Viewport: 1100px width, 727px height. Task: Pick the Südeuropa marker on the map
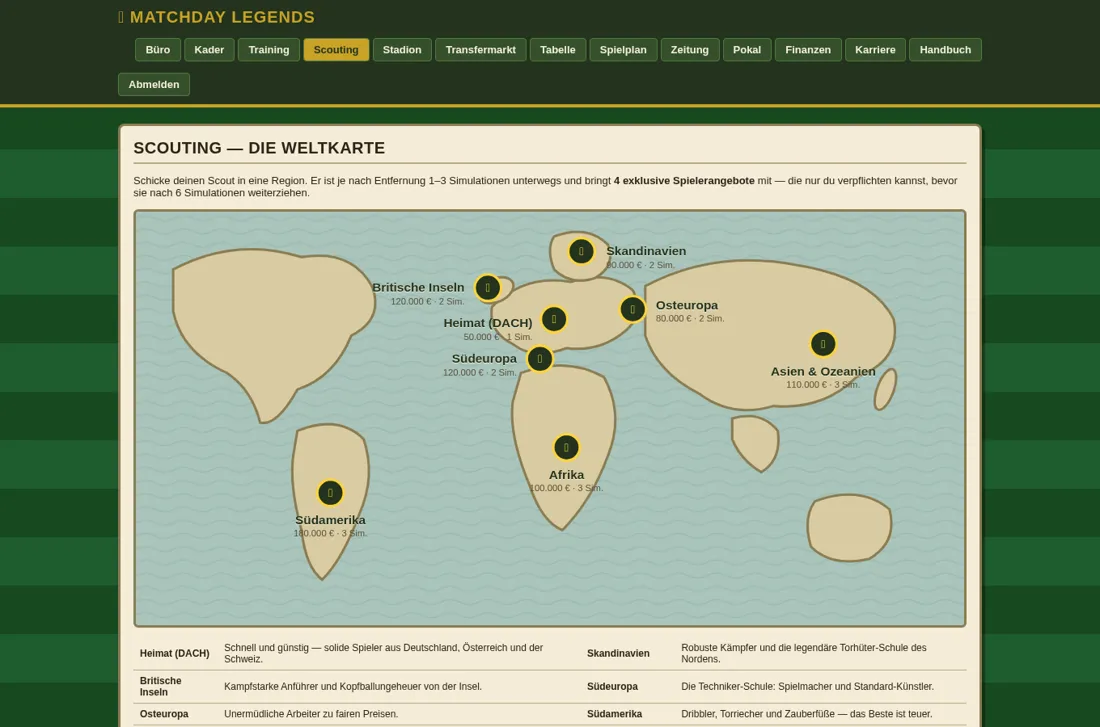coord(539,359)
